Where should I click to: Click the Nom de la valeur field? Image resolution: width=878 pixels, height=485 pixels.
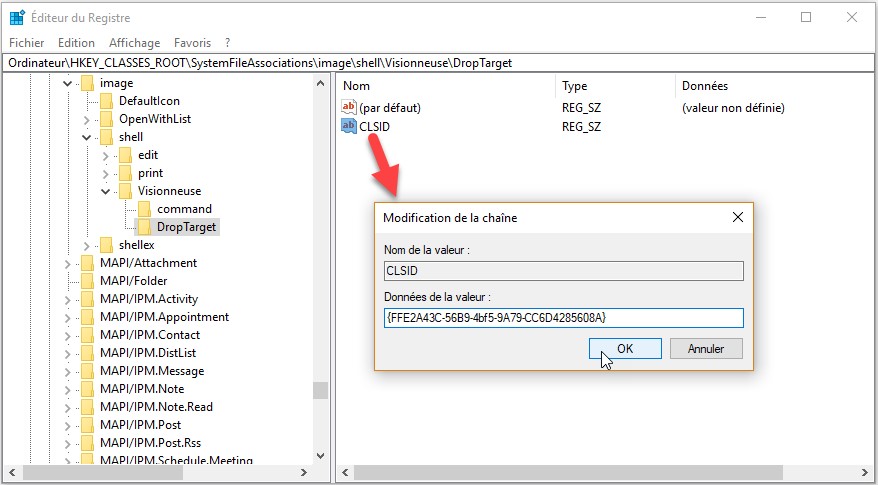[564, 271]
